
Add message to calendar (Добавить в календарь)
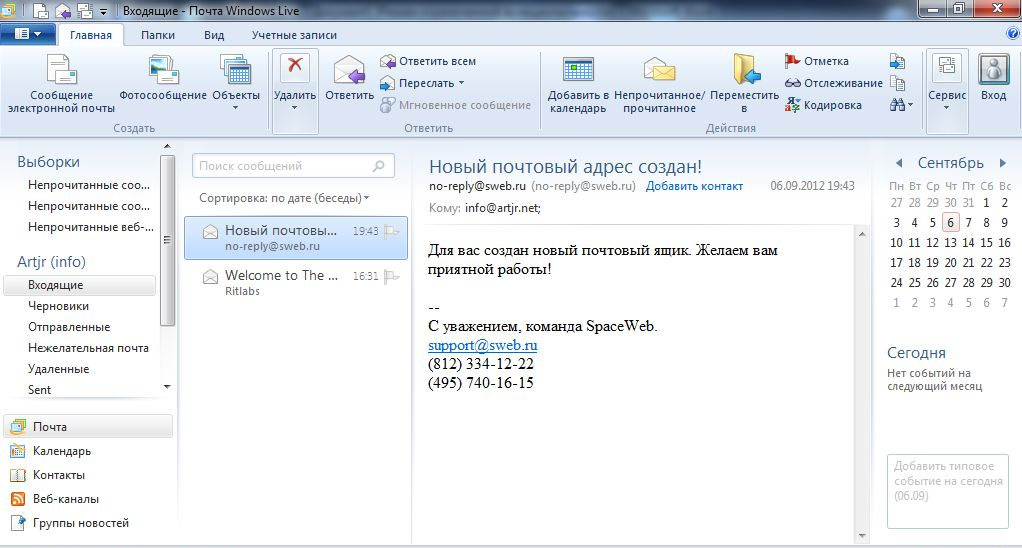click(578, 83)
